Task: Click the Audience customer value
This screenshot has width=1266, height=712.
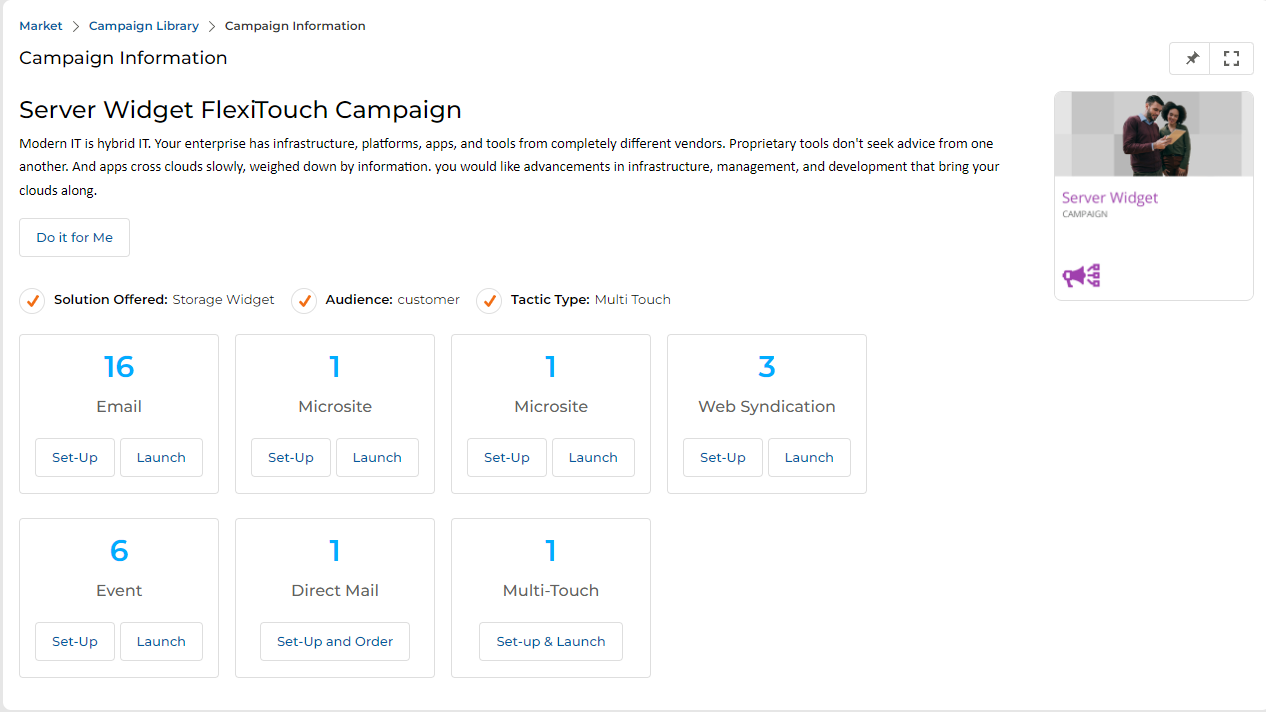Action: click(429, 300)
